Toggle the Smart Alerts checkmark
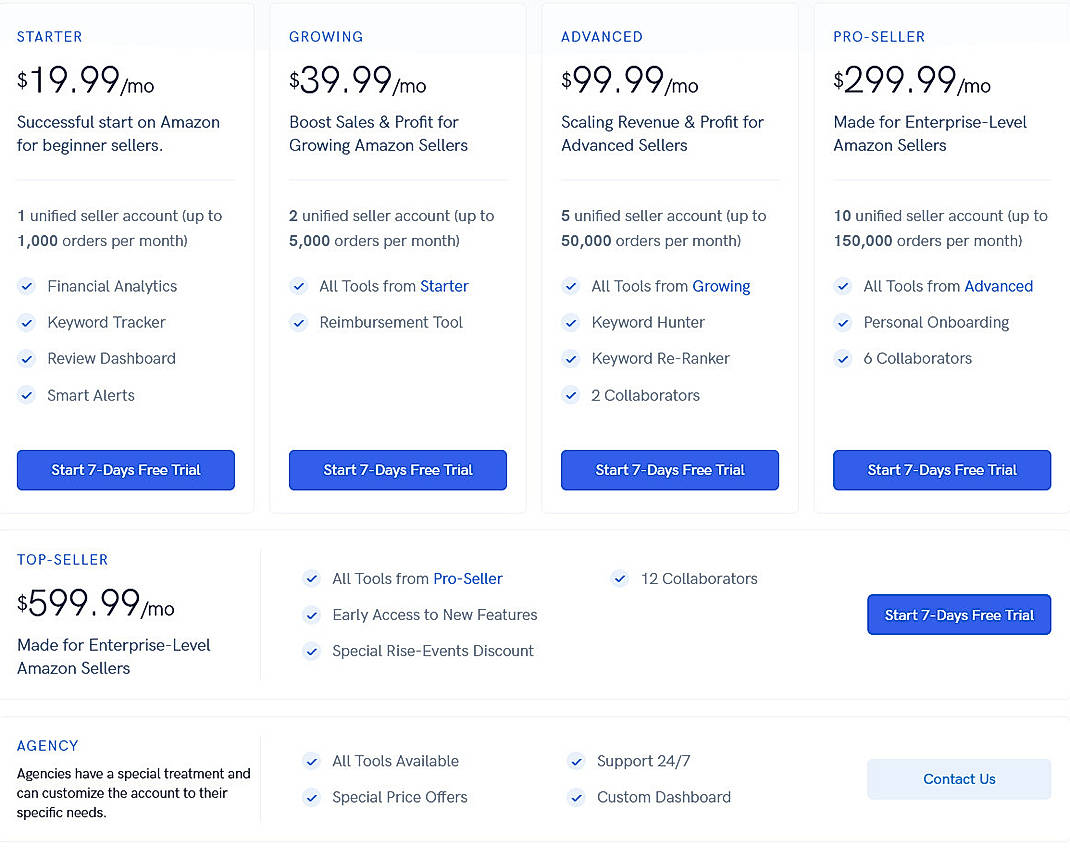The height and width of the screenshot is (857, 1070). tap(27, 395)
